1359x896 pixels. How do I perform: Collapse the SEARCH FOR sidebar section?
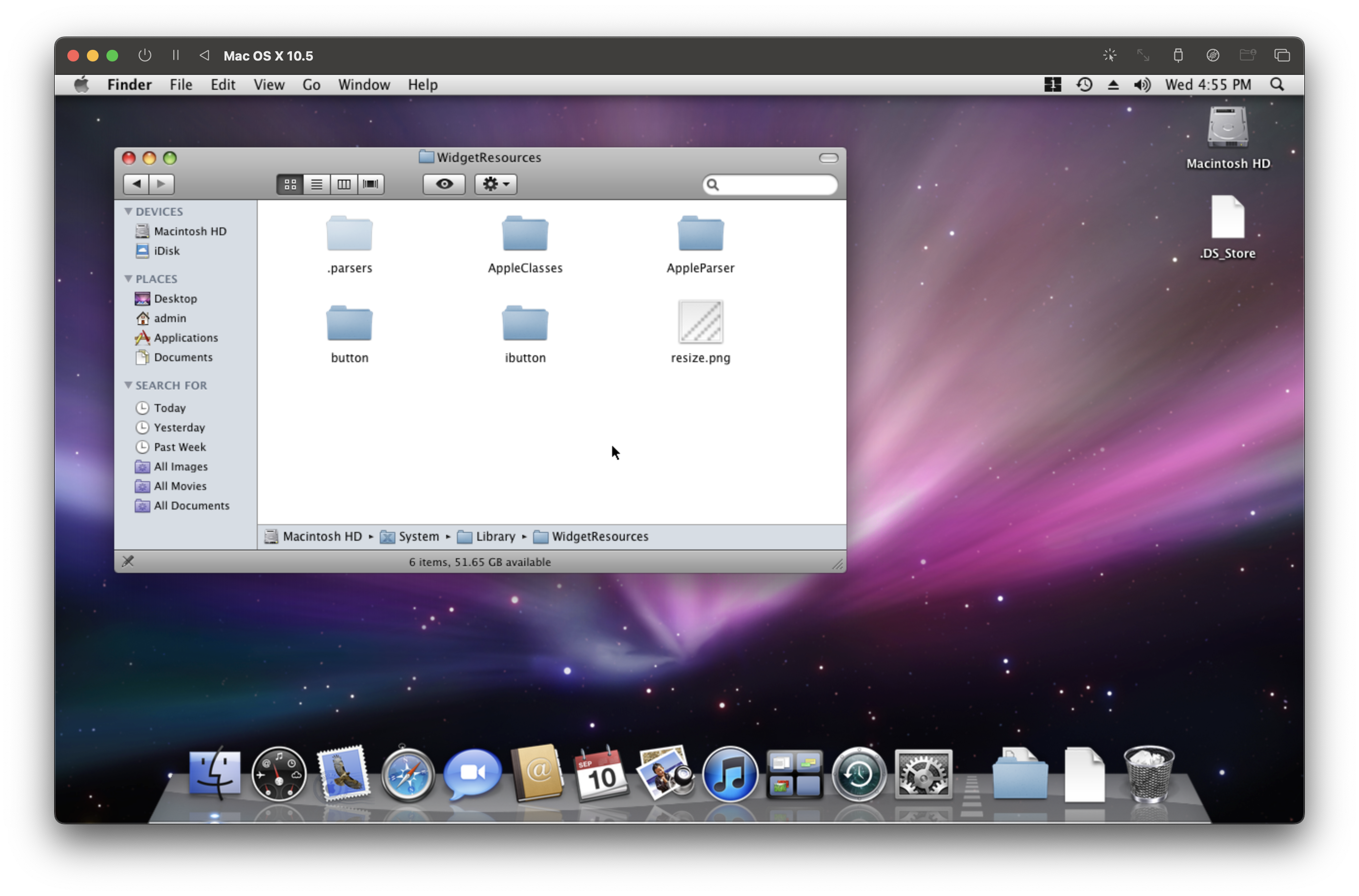click(128, 385)
